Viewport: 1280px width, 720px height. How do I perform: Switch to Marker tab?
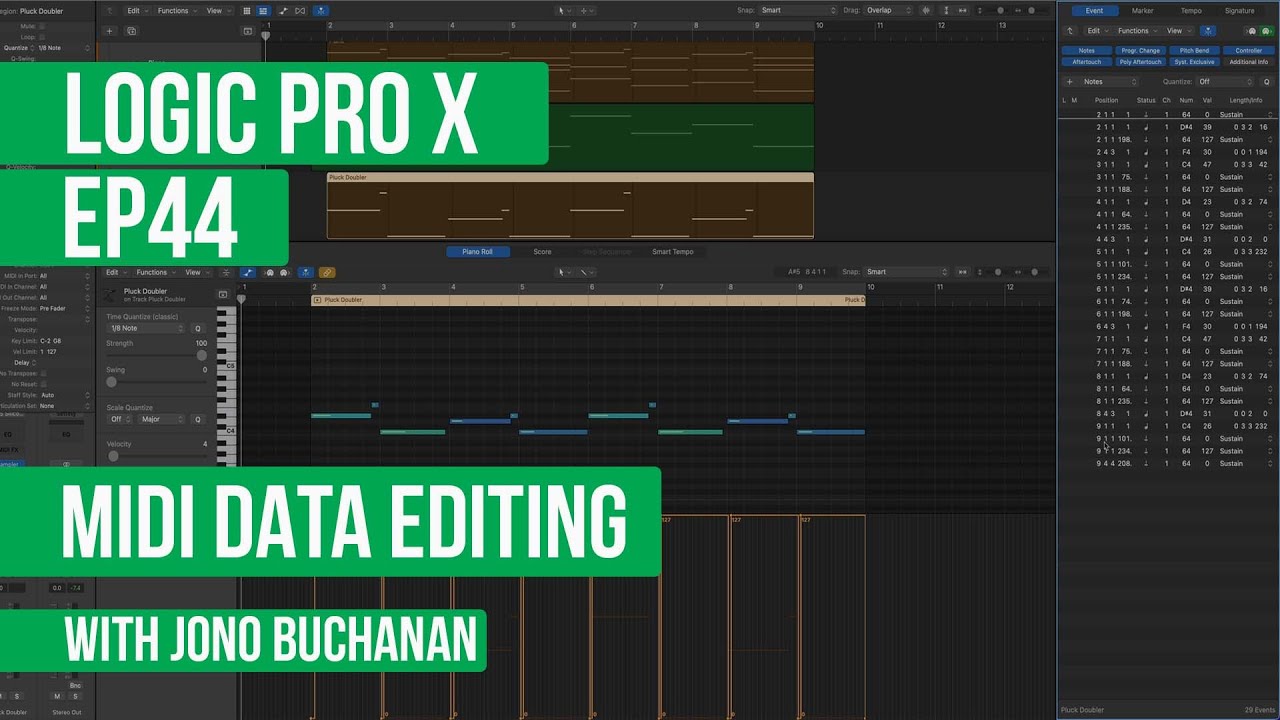(1143, 11)
